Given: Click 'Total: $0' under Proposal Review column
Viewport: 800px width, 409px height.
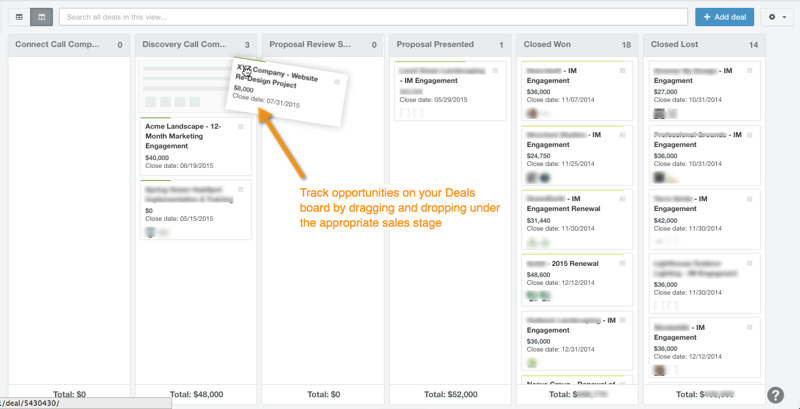Looking at the screenshot, I should pyautogui.click(x=323, y=394).
